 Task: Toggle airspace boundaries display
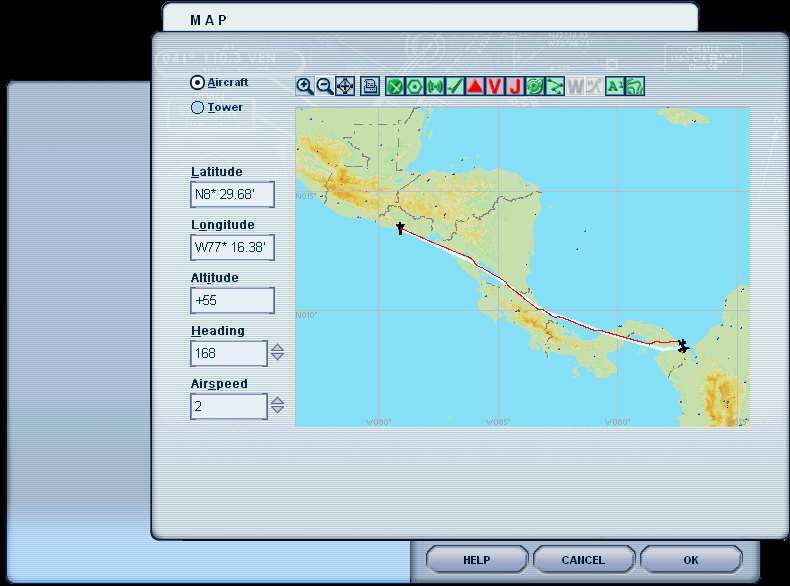[x=535, y=86]
